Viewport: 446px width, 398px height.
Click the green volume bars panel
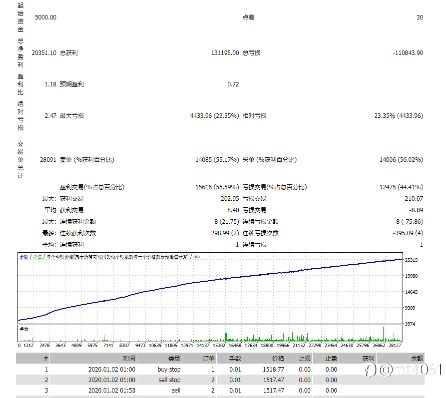(210, 333)
